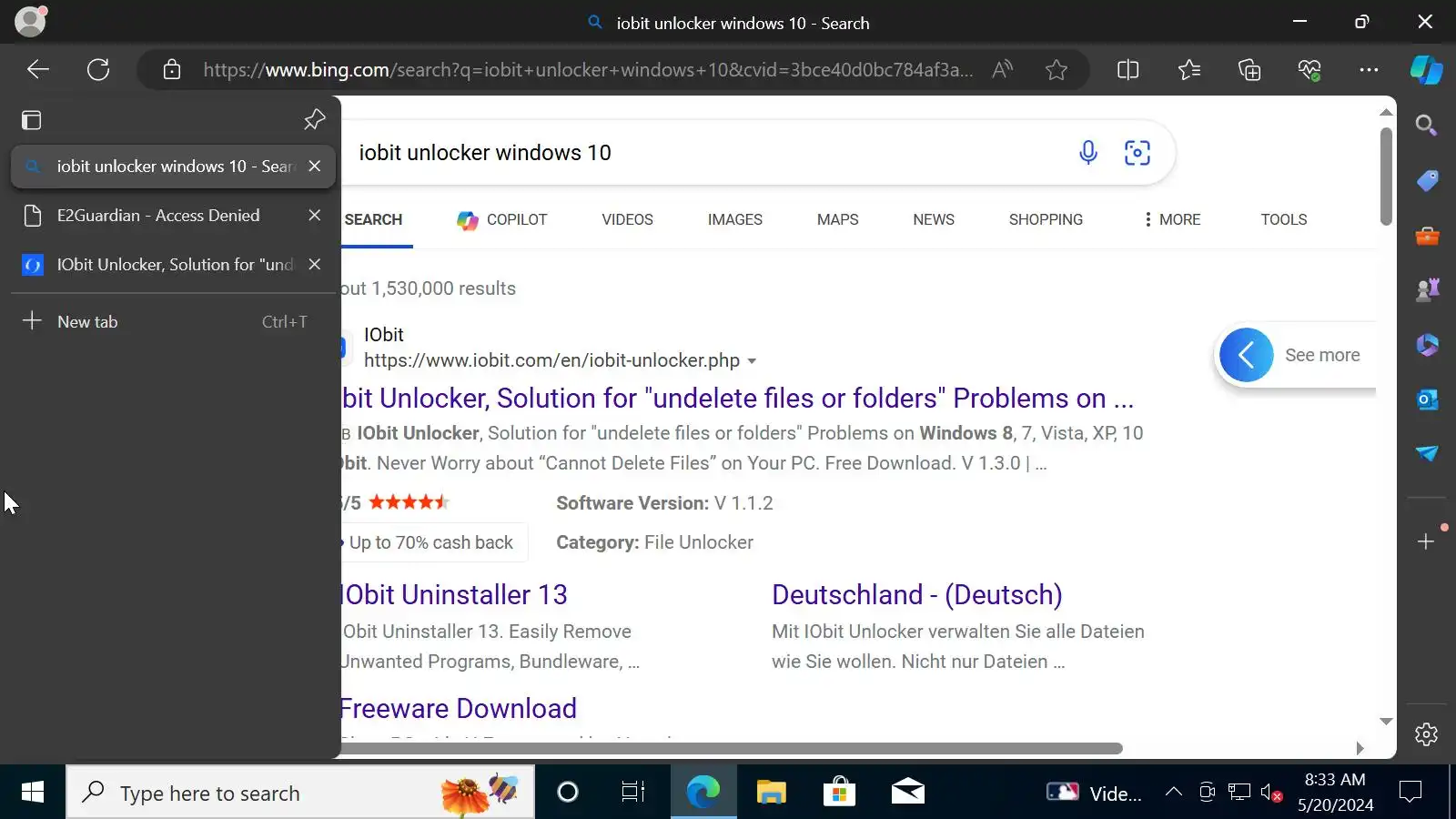Open sidebar Microsoft 365 icon
Image resolution: width=1456 pixels, height=819 pixels.
point(1426,344)
